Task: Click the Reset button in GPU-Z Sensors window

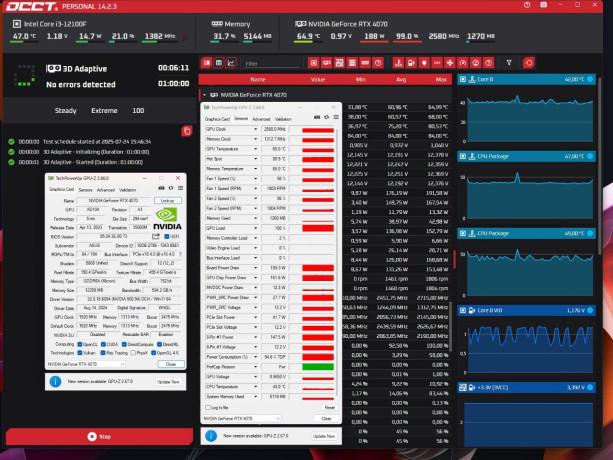Action: [330, 408]
